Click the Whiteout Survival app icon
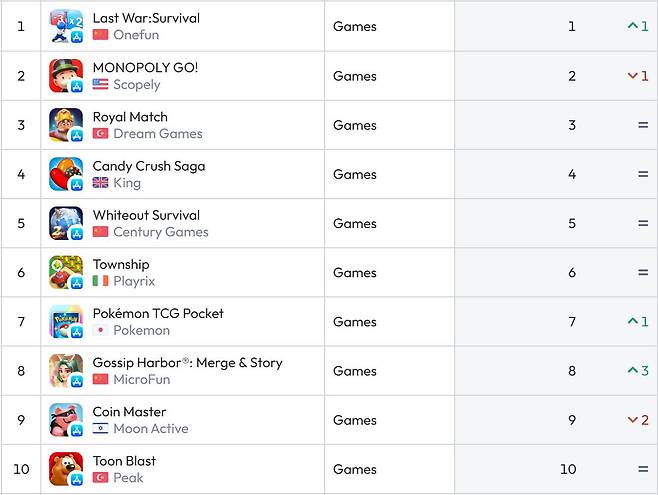Screen dimensions: 658x495 (x=66, y=223)
